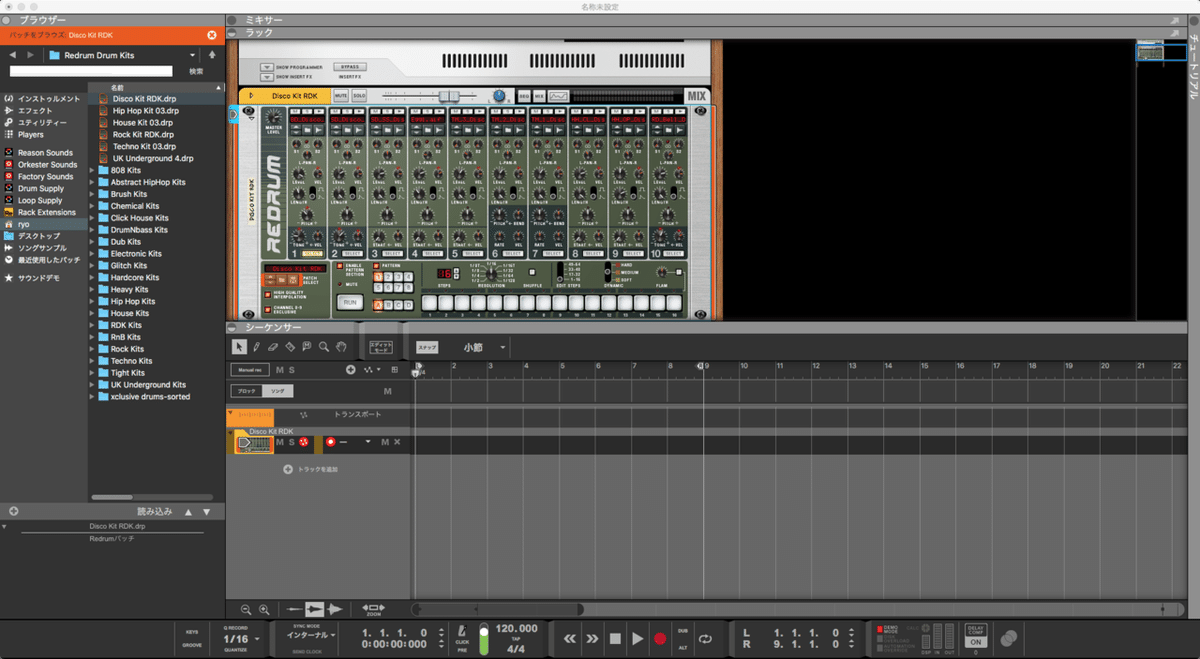Click SOLO on Disco Kit RDK mix channel
1200x659 pixels.
click(x=359, y=96)
